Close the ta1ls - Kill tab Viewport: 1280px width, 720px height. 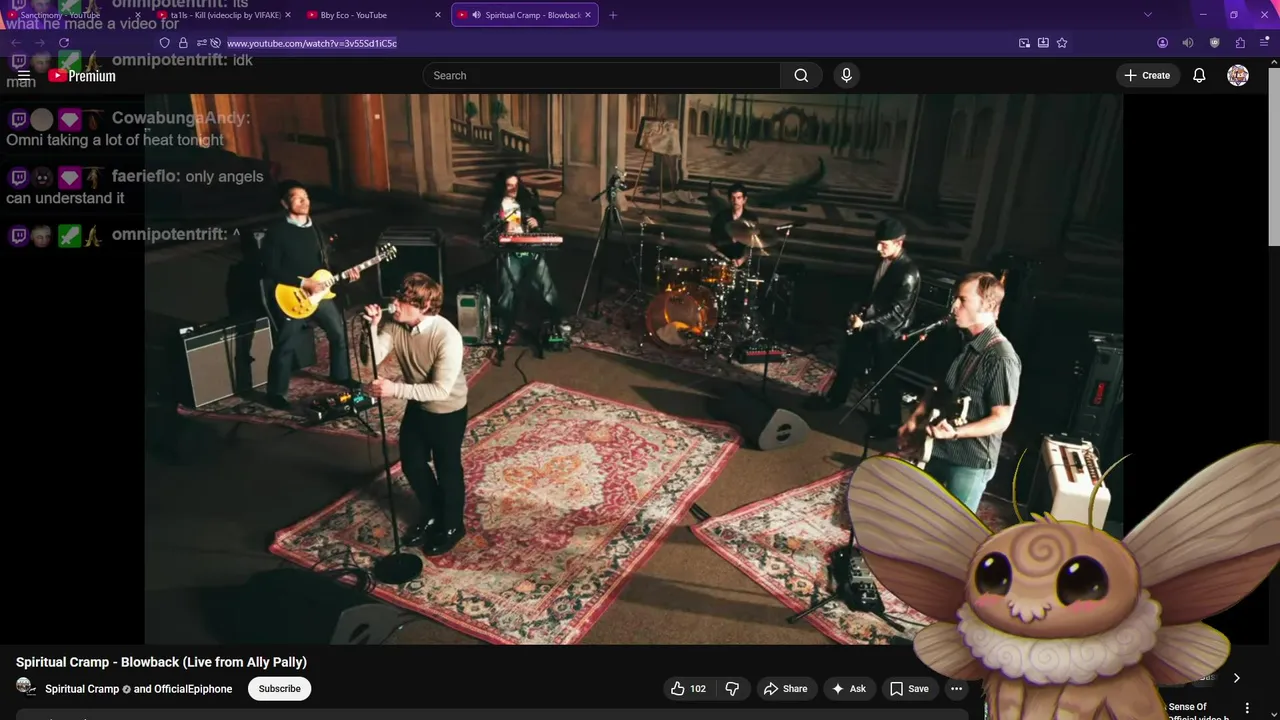point(288,15)
